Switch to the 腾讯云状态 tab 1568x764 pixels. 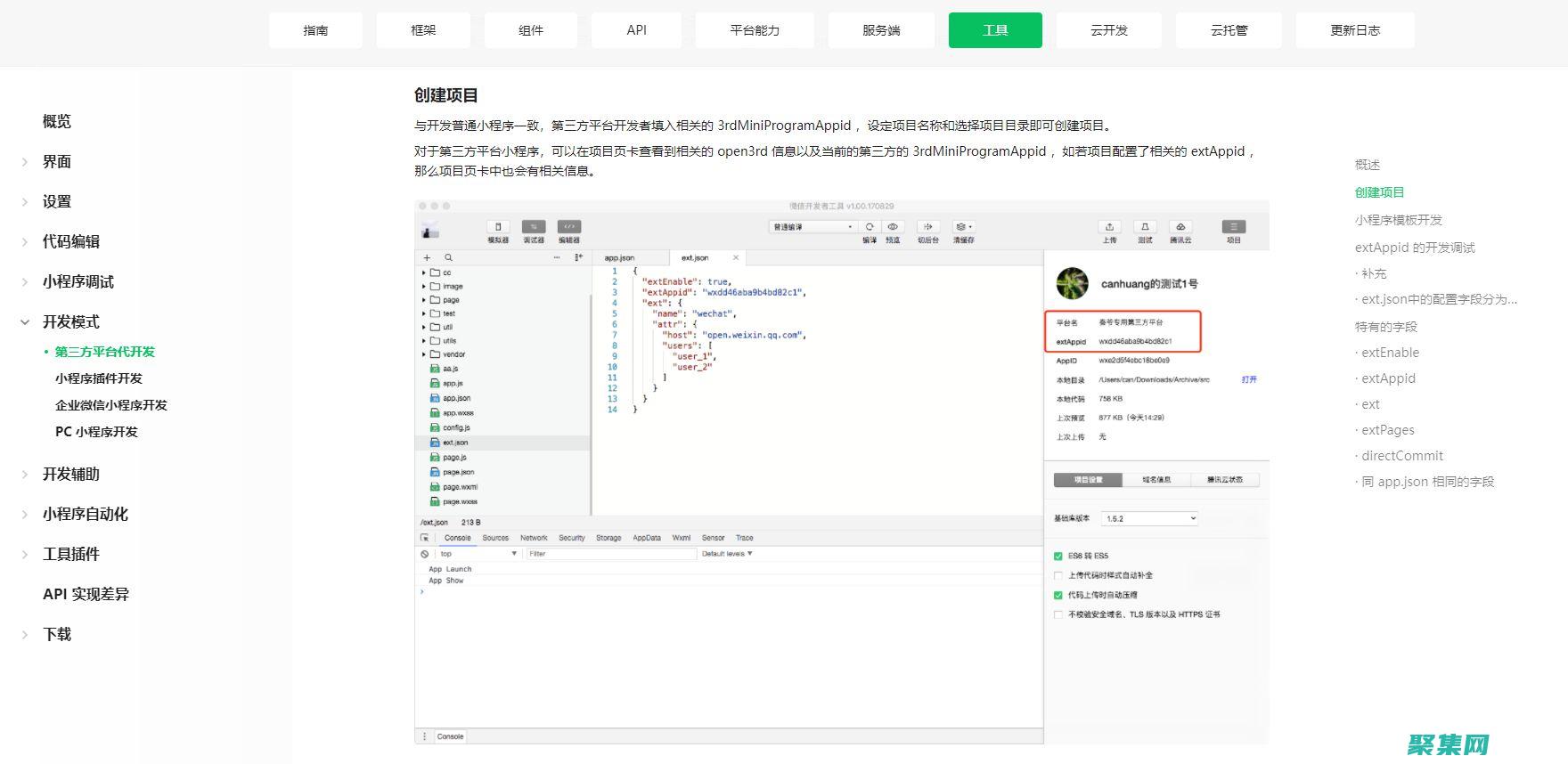1225,480
